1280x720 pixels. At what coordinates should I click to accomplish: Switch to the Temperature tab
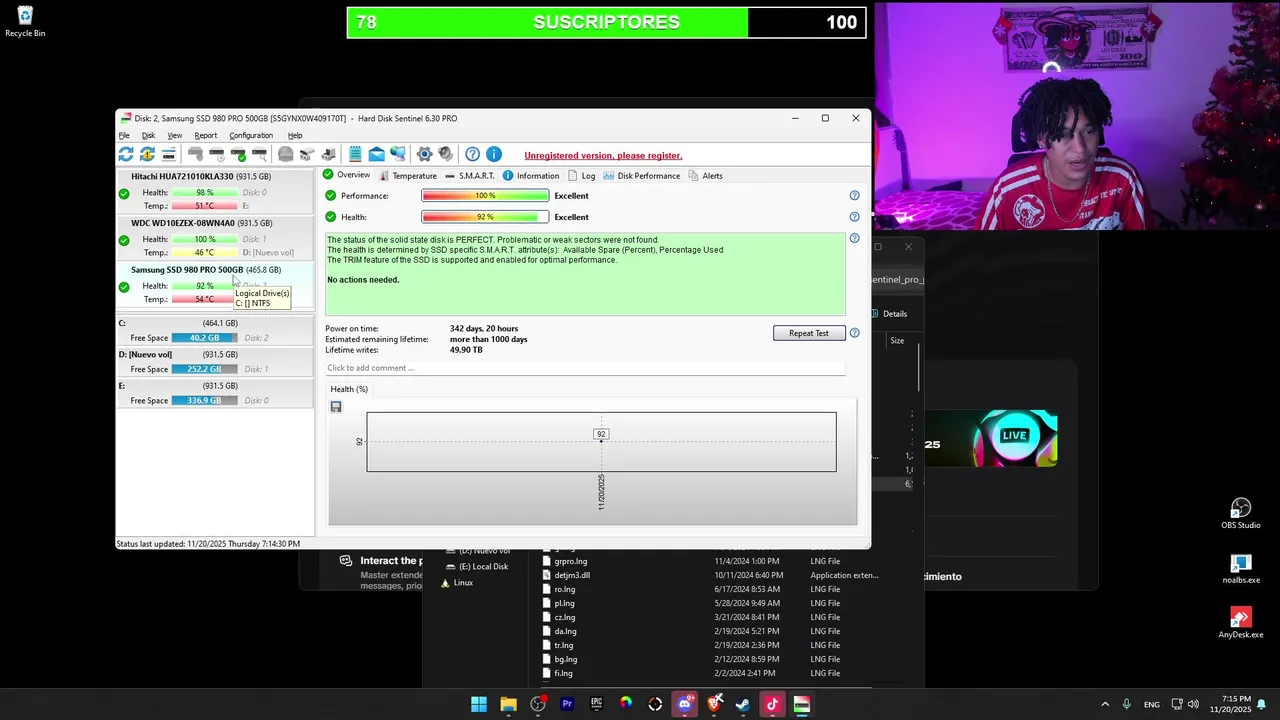pos(407,176)
